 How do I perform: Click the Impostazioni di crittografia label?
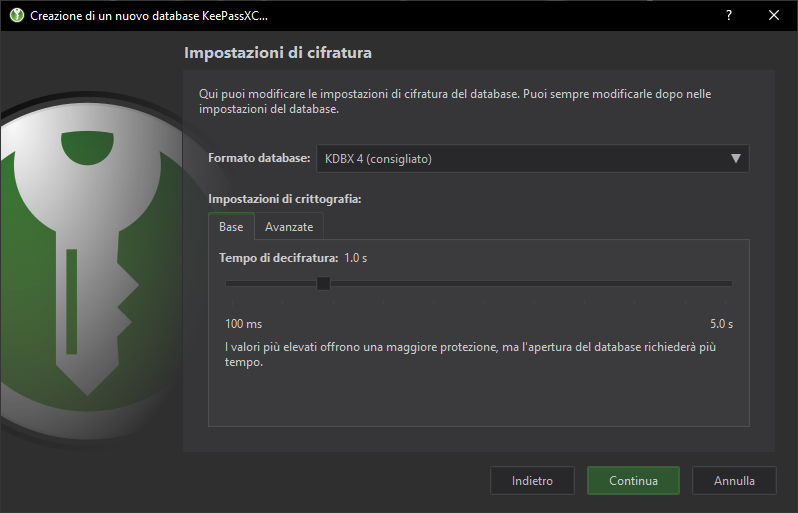click(x=284, y=199)
